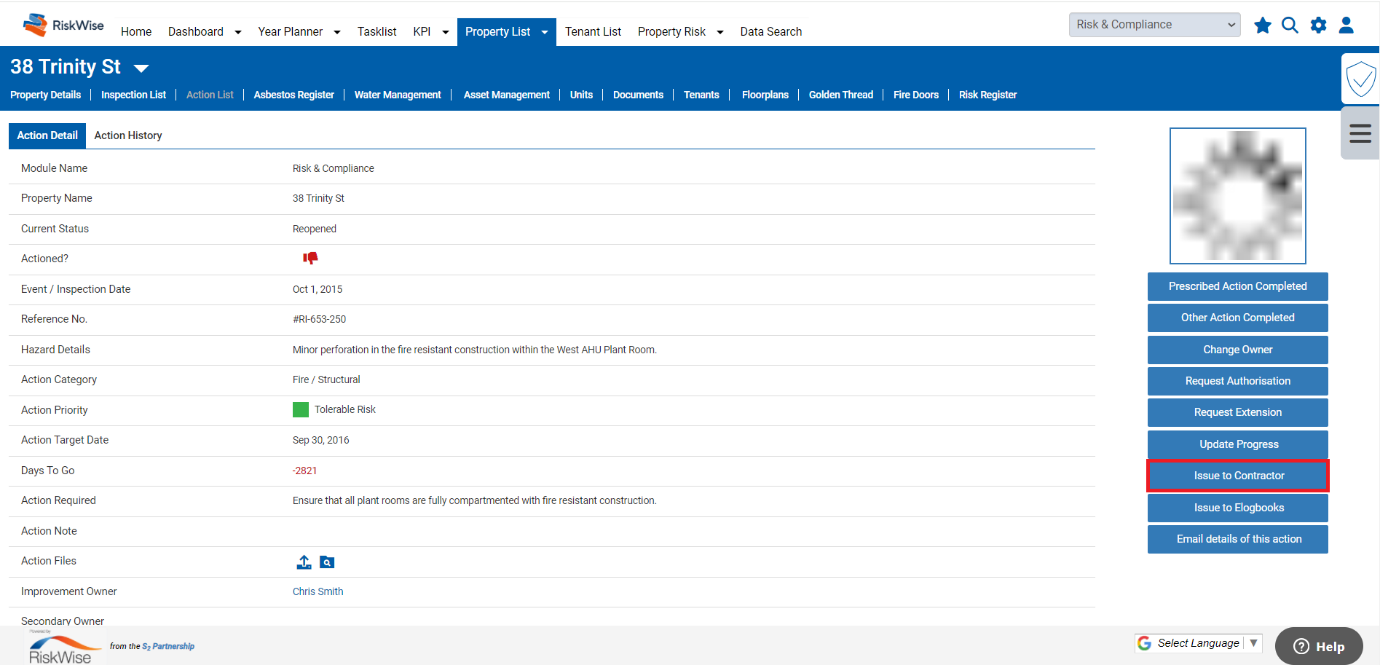Screen dimensions: 1380x665
Task: Open the 38 Trinity St property switcher arrow
Action: [141, 69]
